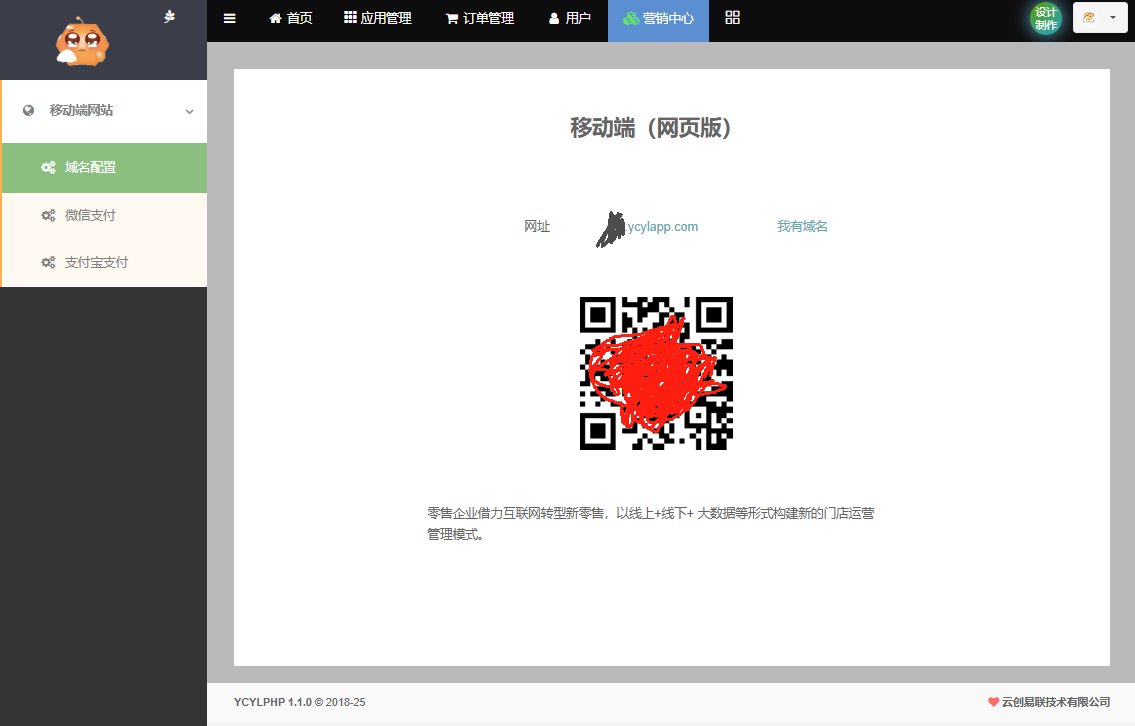
Task: Collapse the 移动端网站 sidebar section
Action: tap(189, 111)
